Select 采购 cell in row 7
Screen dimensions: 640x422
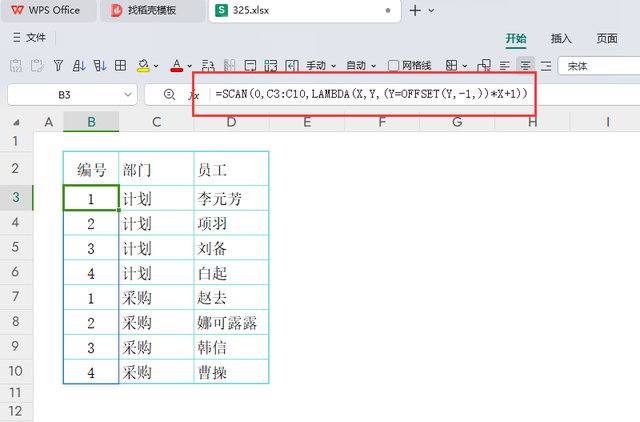click(x=156, y=298)
